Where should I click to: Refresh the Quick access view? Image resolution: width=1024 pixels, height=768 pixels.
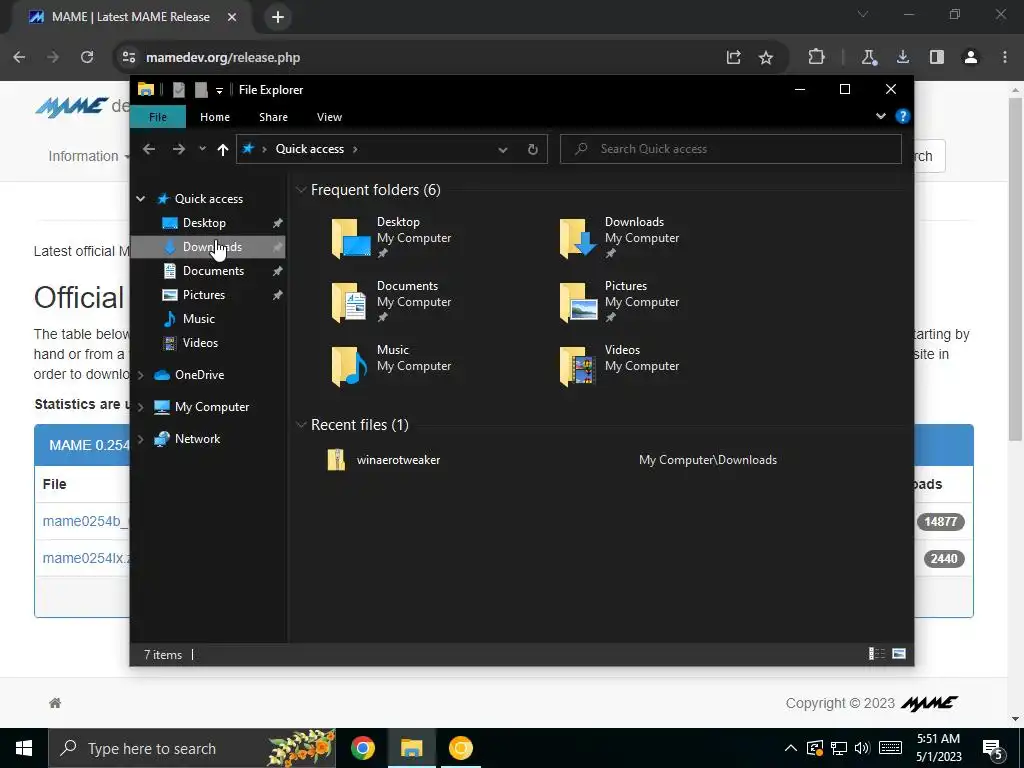tap(533, 150)
